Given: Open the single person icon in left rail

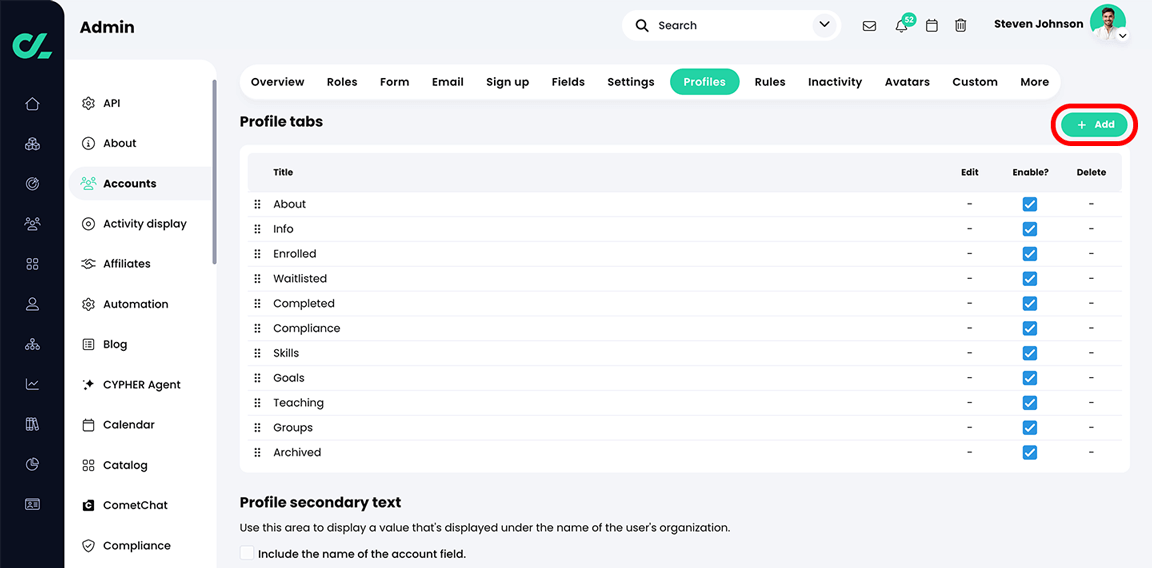Looking at the screenshot, I should point(32,303).
